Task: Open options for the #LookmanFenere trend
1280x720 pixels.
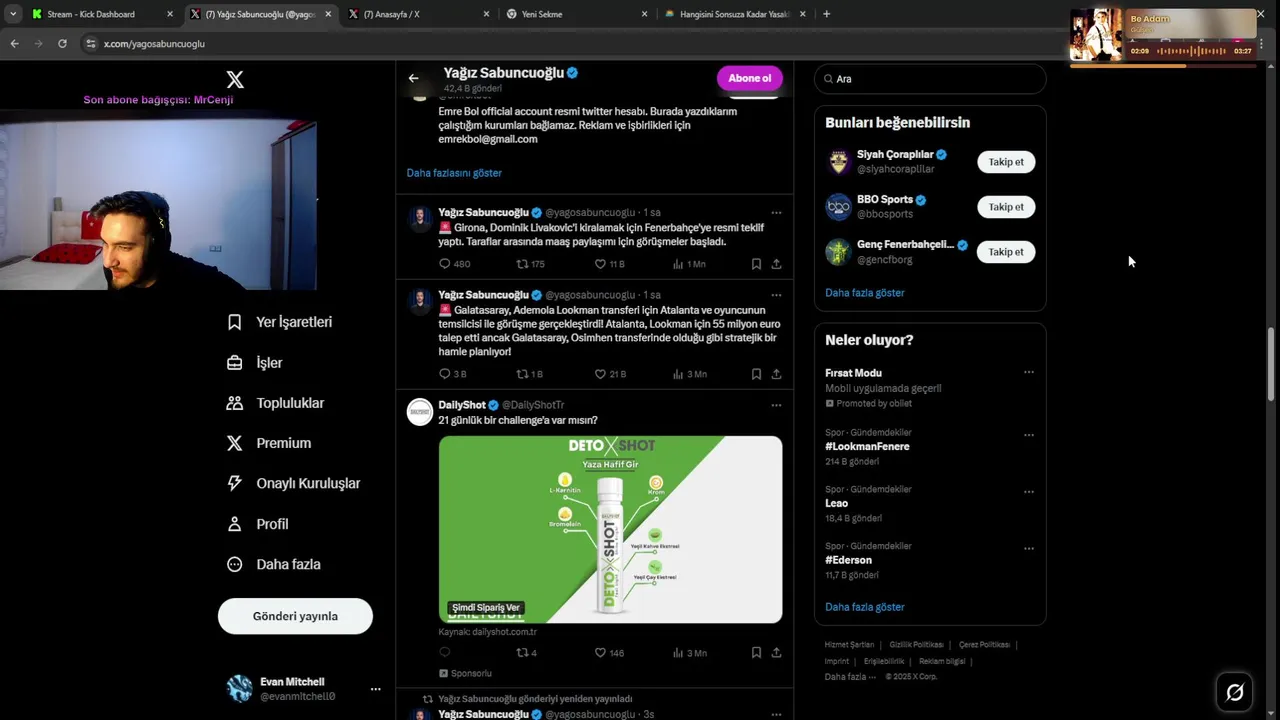Action: [x=1028, y=435]
